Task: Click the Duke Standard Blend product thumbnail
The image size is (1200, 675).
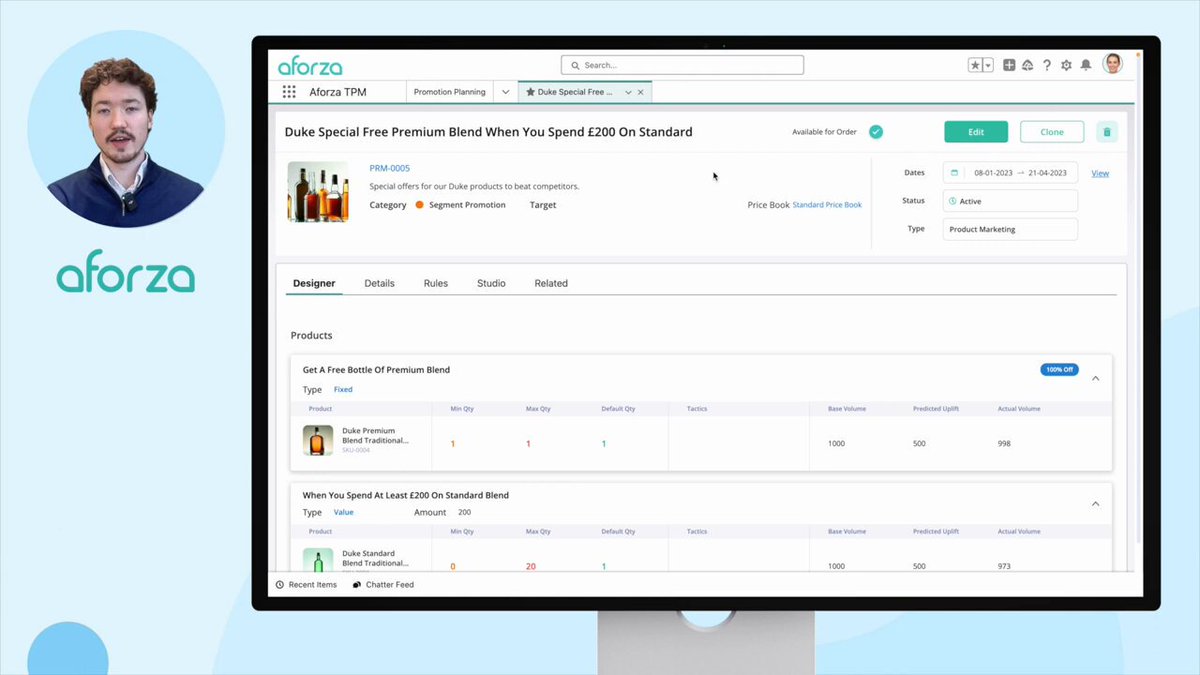Action: pos(318,560)
